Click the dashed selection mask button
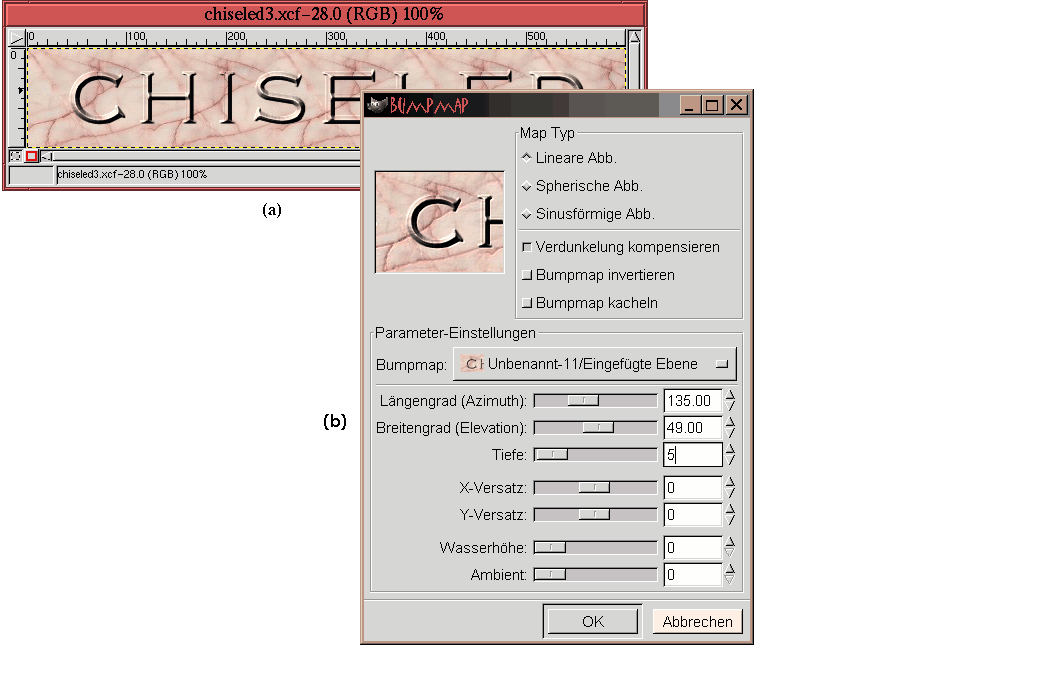 [x=15, y=156]
